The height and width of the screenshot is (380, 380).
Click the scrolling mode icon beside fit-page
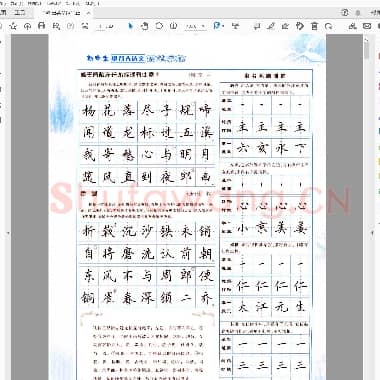(x=236, y=26)
